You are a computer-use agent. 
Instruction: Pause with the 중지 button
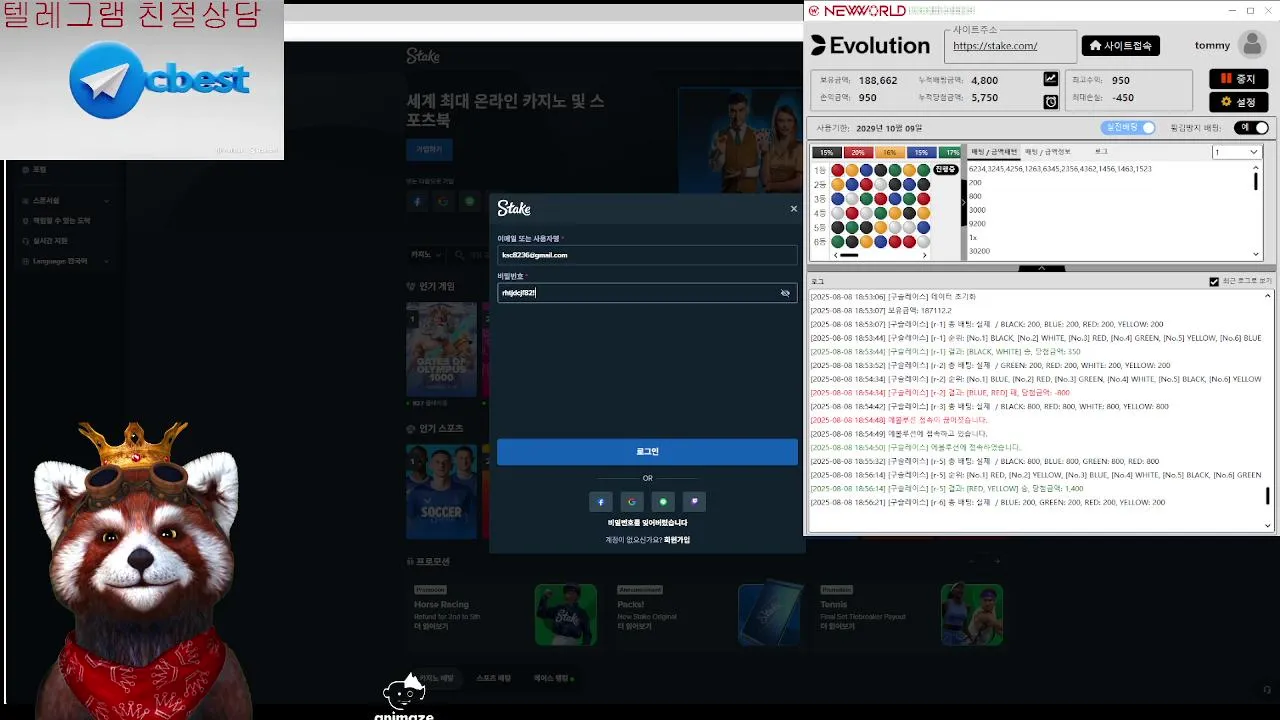click(x=1238, y=79)
